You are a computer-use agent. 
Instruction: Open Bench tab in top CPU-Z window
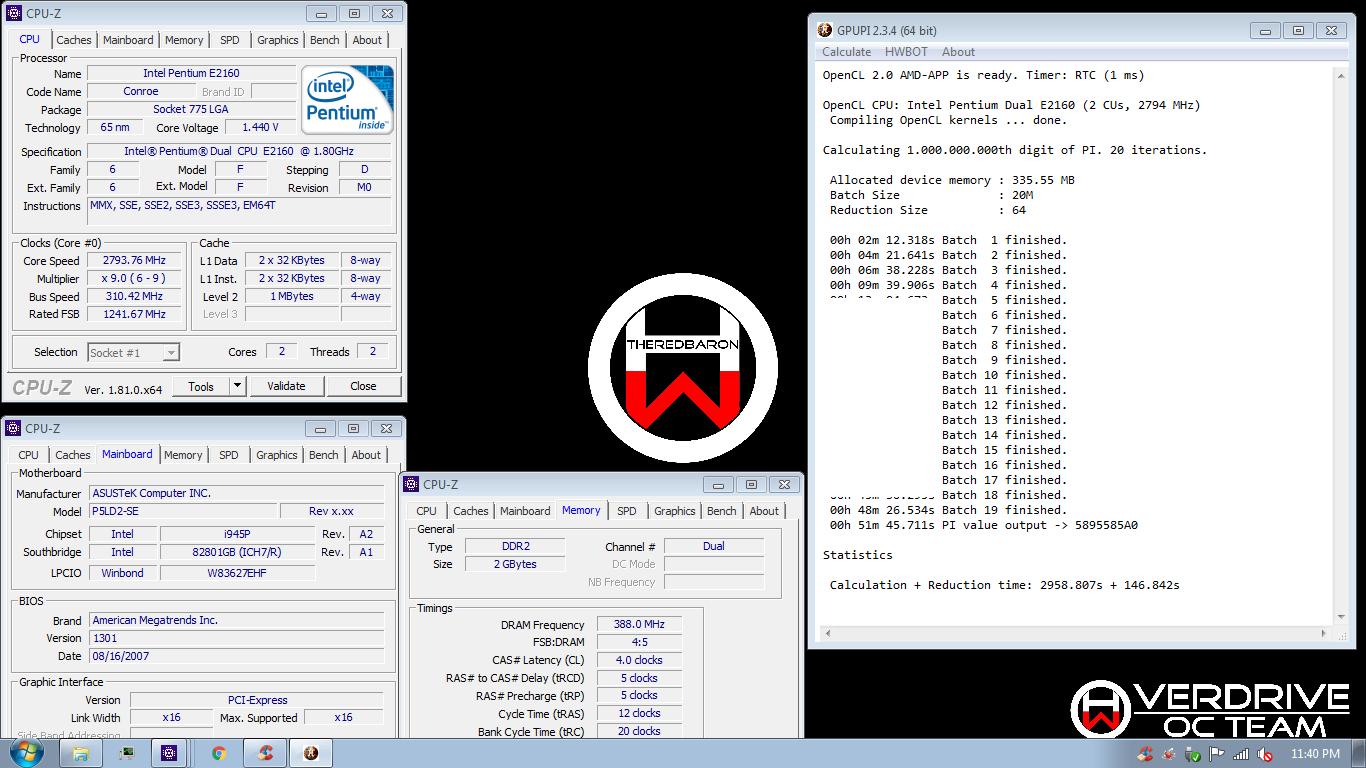point(325,40)
